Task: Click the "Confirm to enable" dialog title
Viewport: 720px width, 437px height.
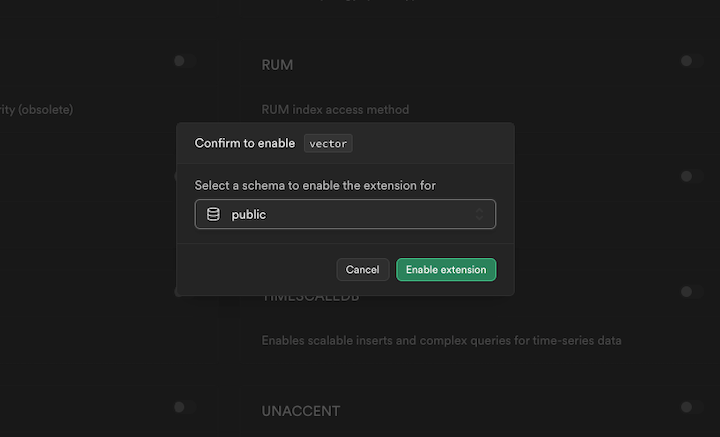Action: [245, 143]
